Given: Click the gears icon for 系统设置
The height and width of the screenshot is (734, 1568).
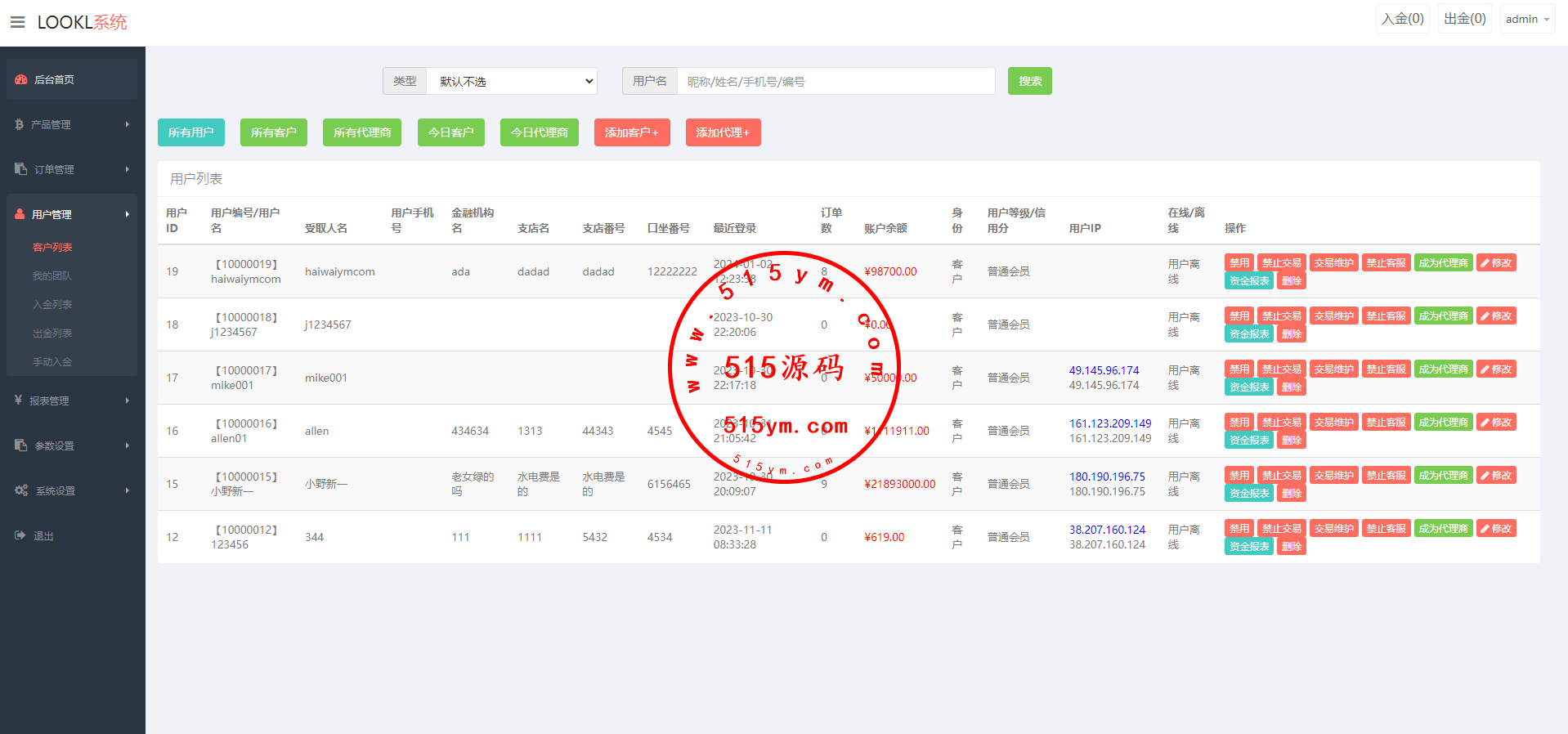Looking at the screenshot, I should click(x=21, y=490).
